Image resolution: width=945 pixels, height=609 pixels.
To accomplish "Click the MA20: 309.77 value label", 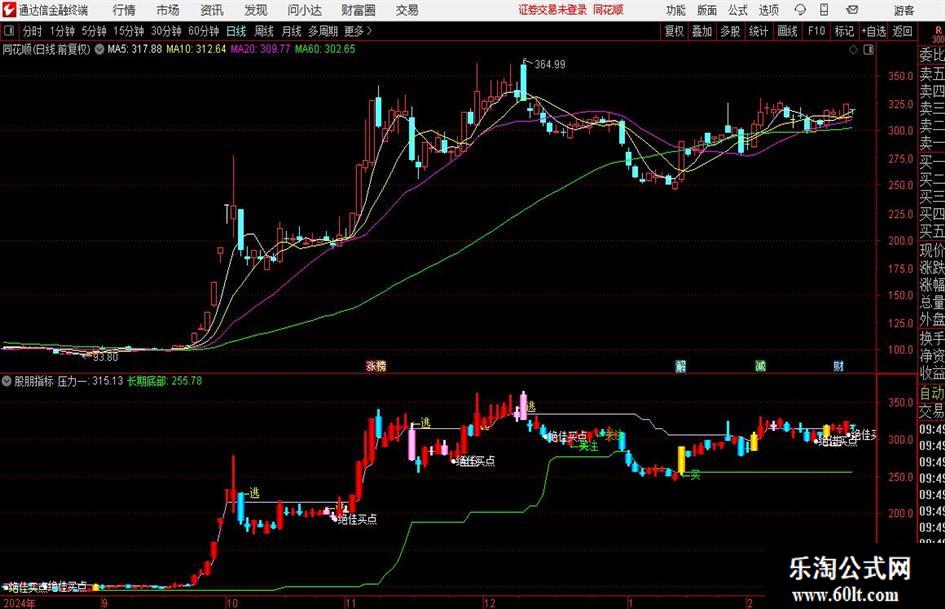I will click(x=260, y=49).
